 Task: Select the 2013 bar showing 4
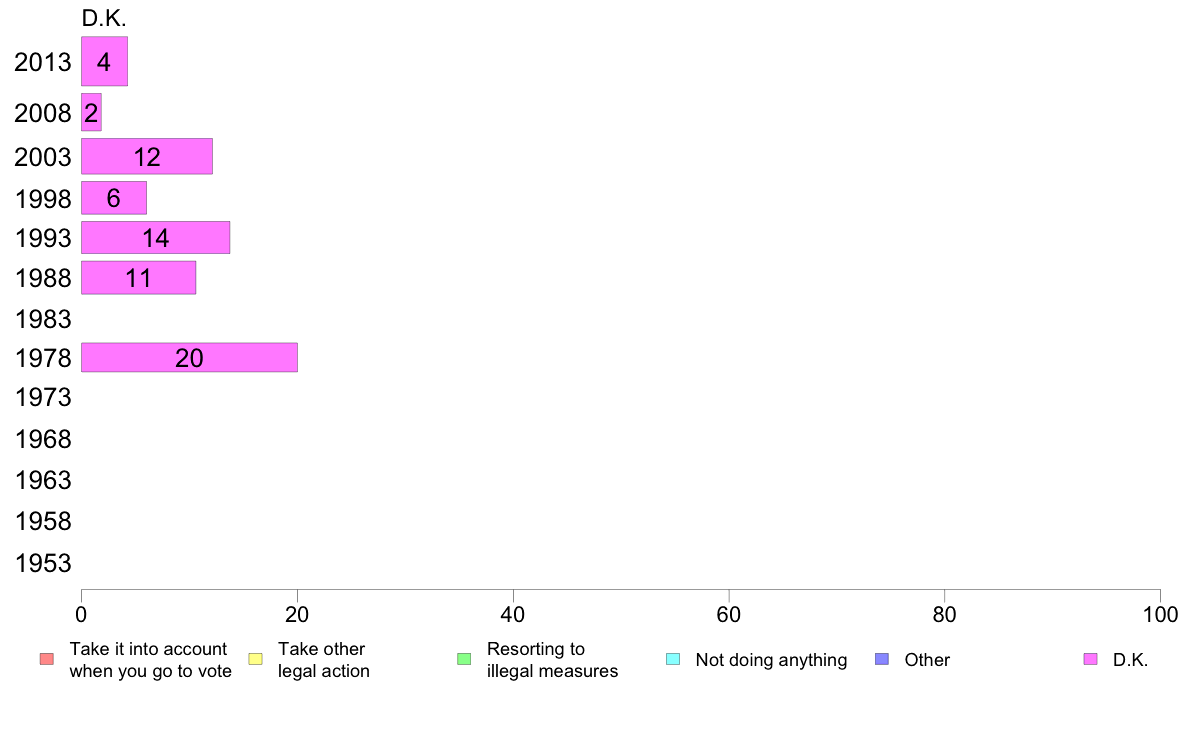click(x=105, y=61)
